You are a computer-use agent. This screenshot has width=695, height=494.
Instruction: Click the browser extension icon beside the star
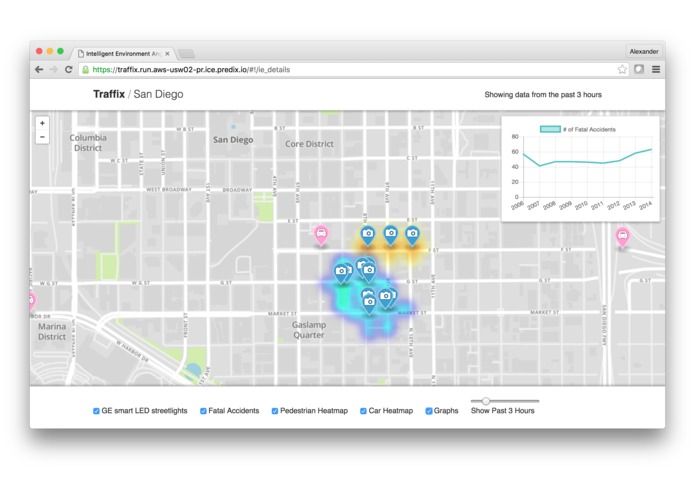click(639, 69)
